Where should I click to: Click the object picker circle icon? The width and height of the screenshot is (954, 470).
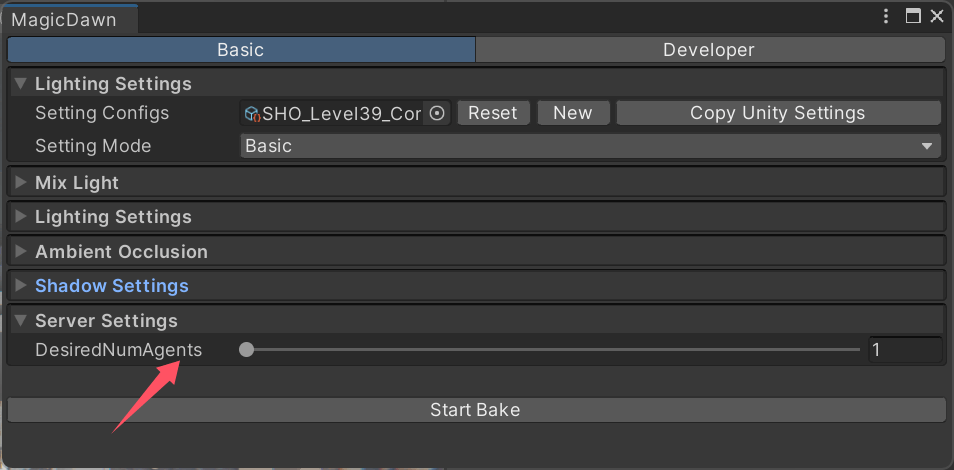coord(437,113)
